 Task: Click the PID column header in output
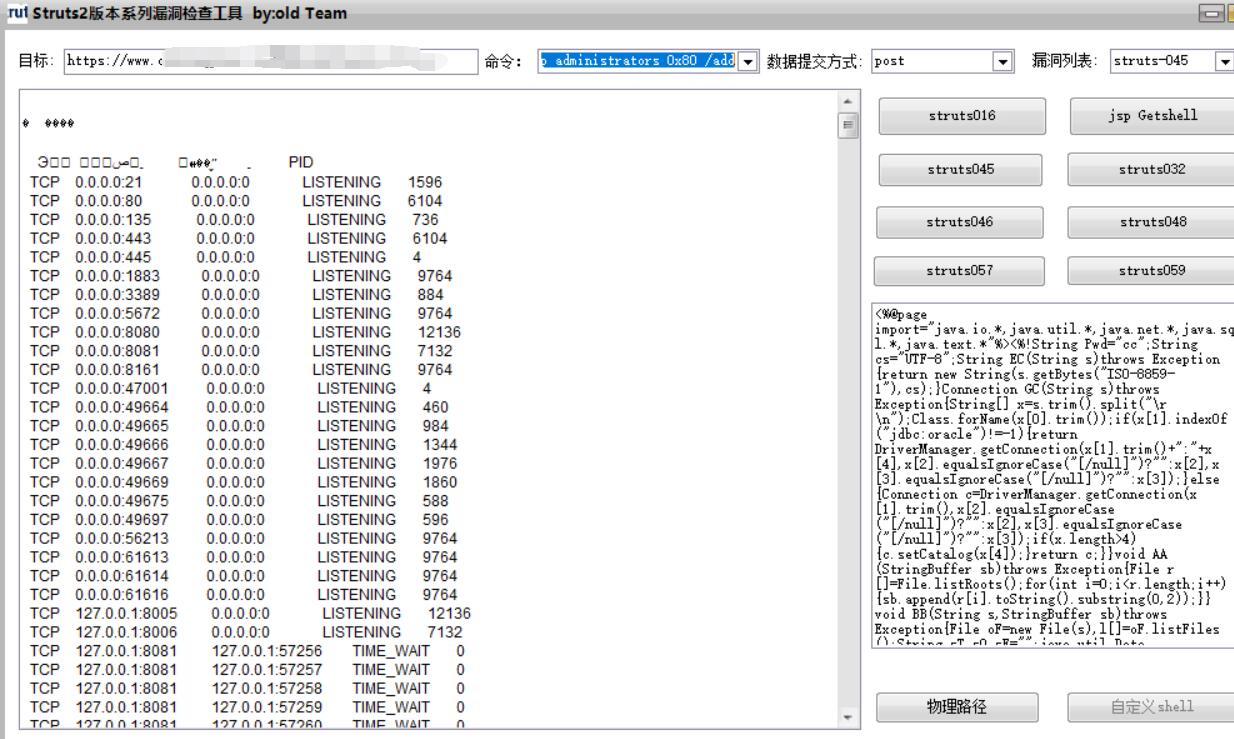coord(301,162)
